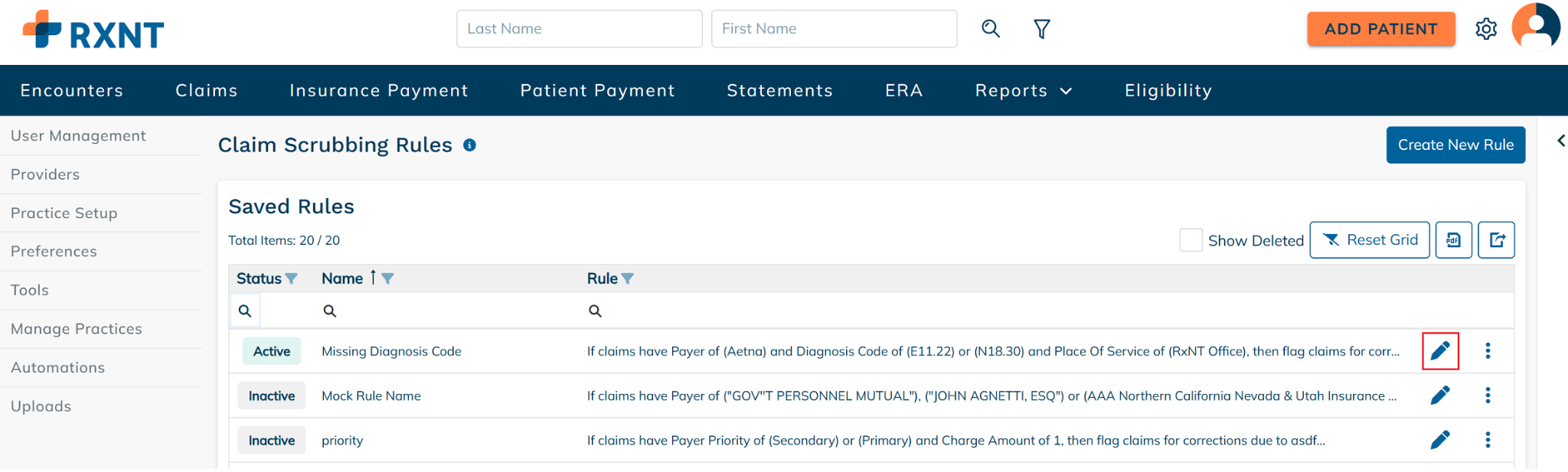The width and height of the screenshot is (1568, 472).
Task: Click the Create New Rule button
Action: (1455, 145)
